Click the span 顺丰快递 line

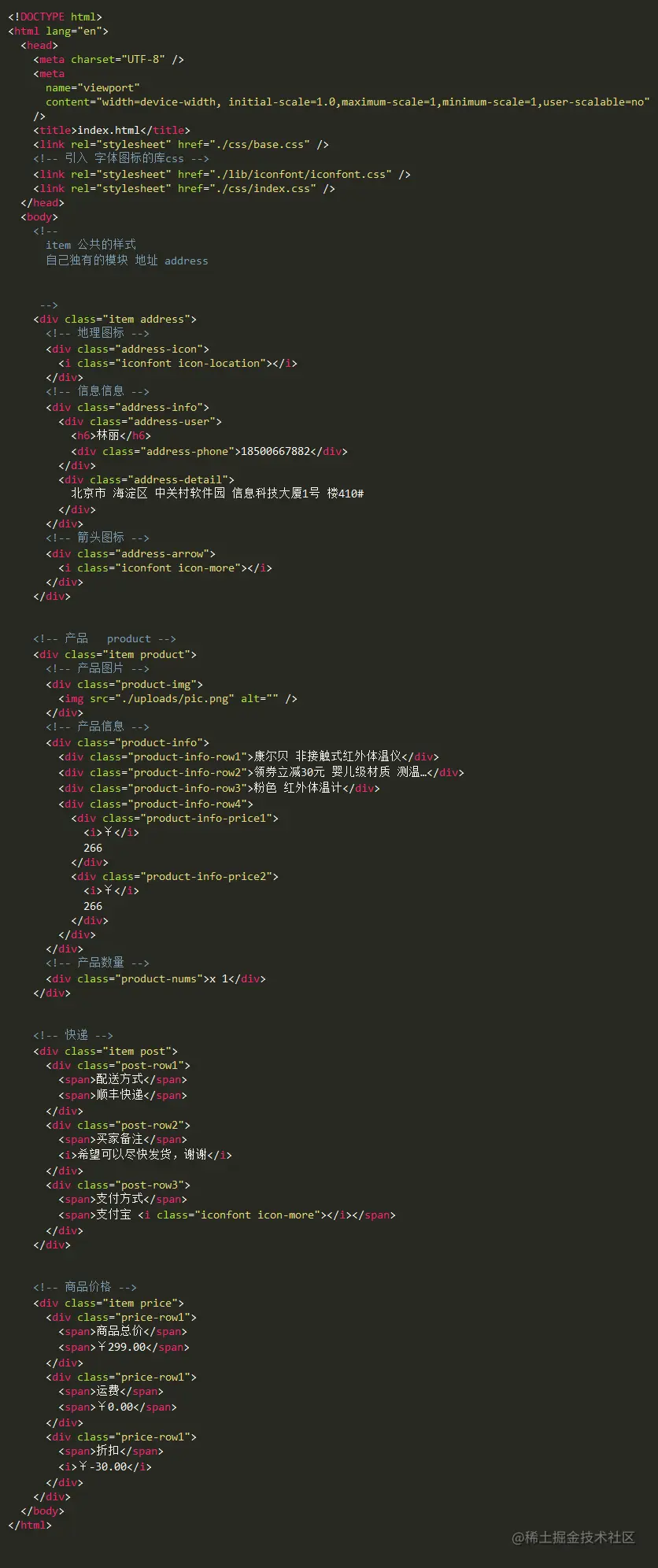(x=123, y=1095)
